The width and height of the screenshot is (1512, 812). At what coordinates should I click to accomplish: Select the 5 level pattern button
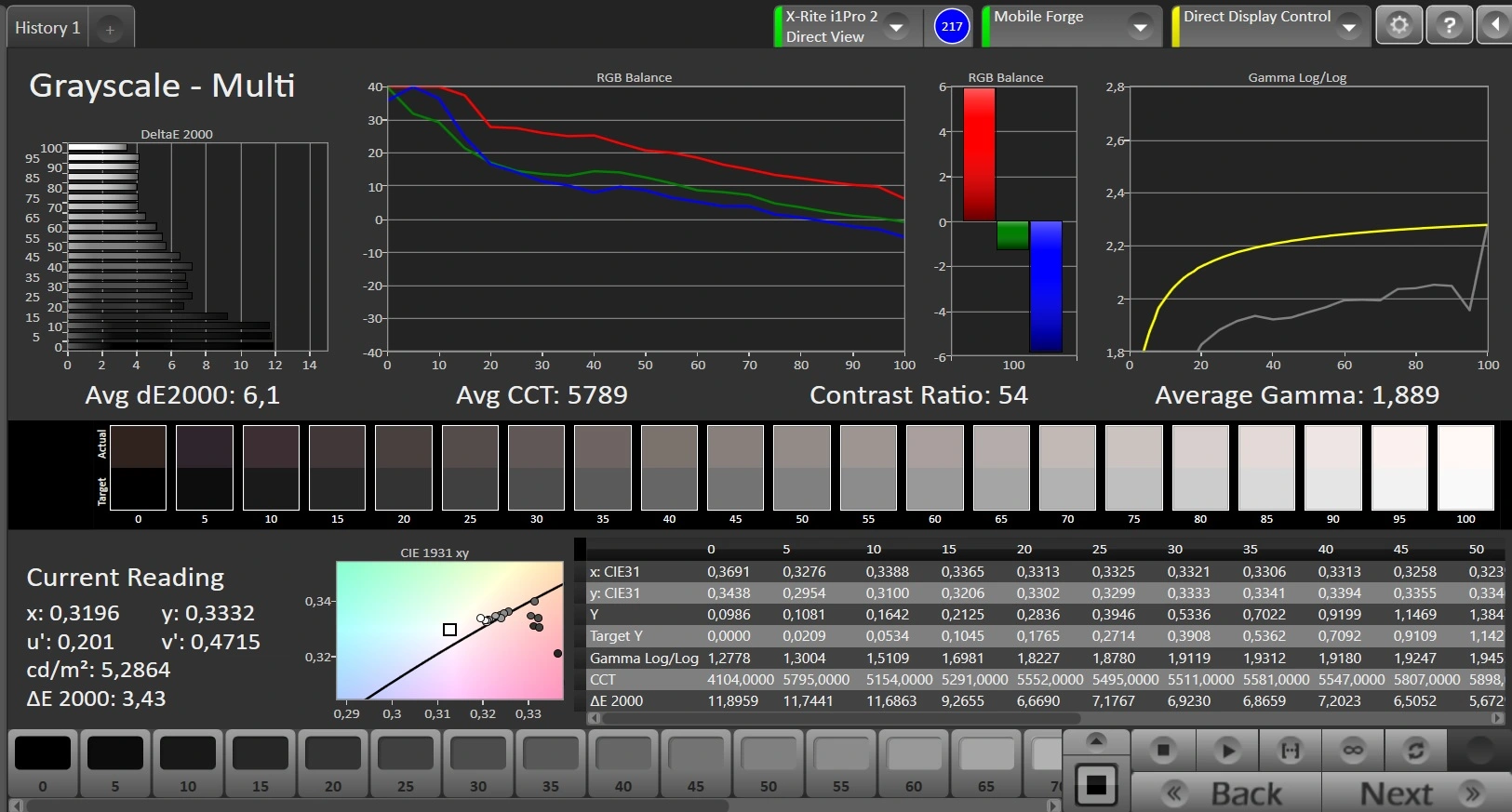click(115, 765)
